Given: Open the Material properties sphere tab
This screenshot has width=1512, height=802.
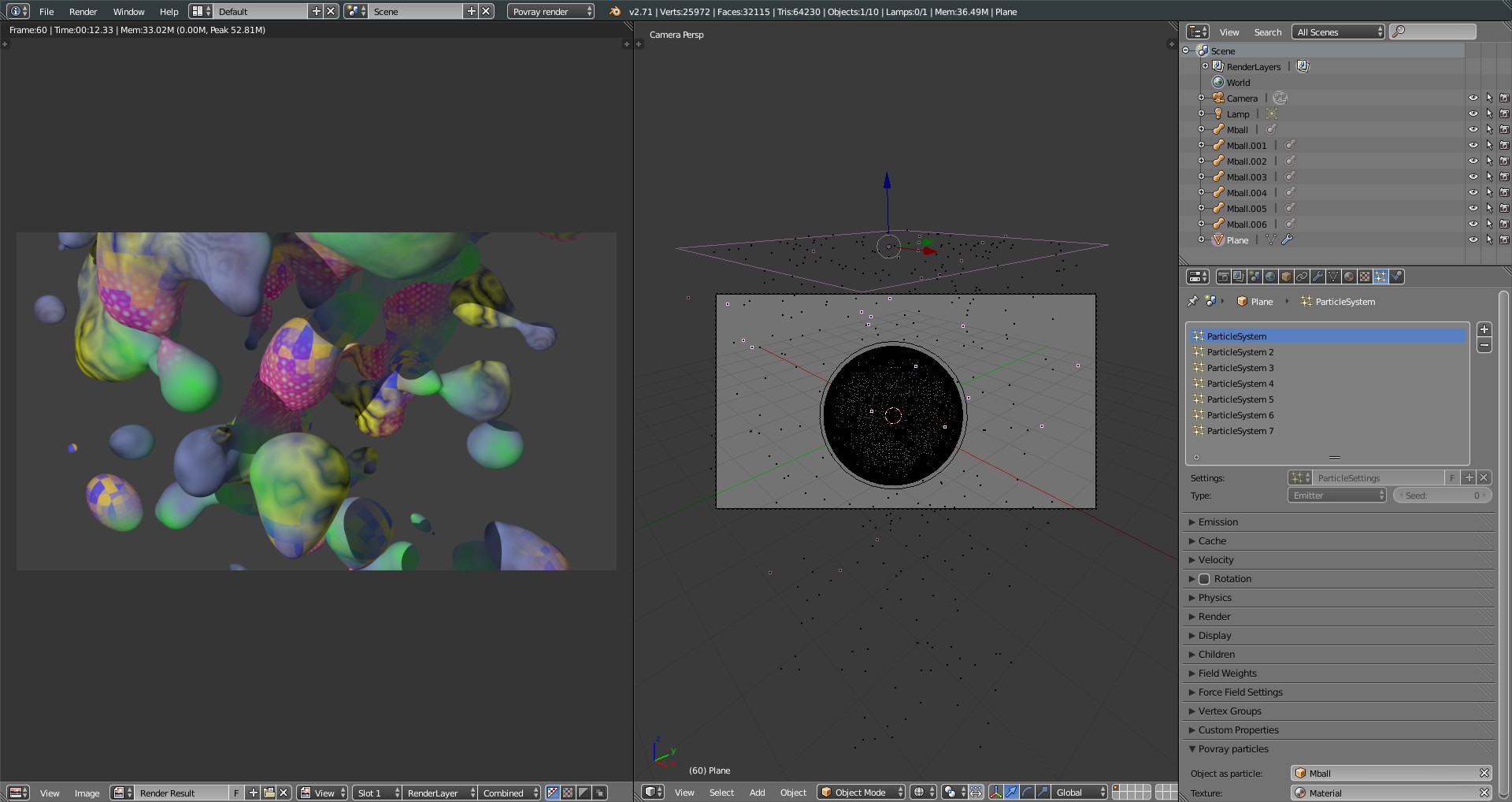Looking at the screenshot, I should coord(1349,277).
